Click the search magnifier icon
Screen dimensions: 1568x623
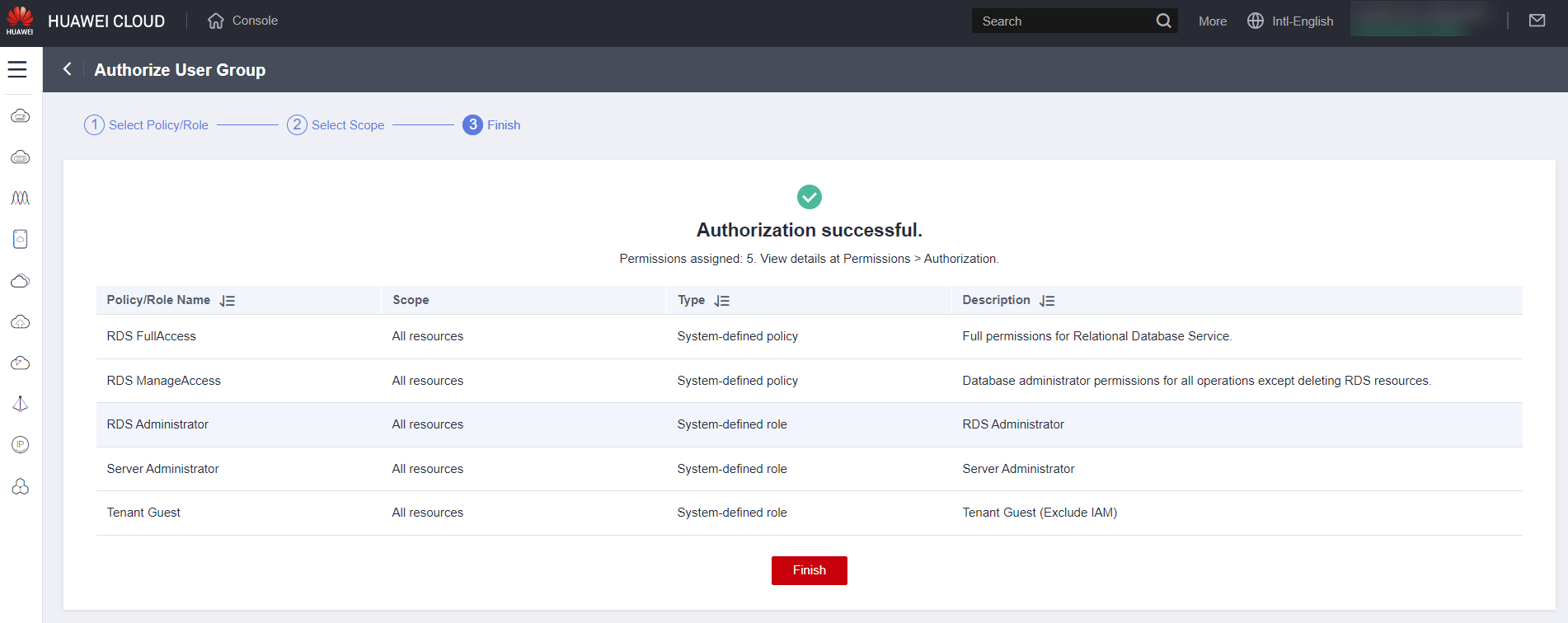(x=1163, y=21)
